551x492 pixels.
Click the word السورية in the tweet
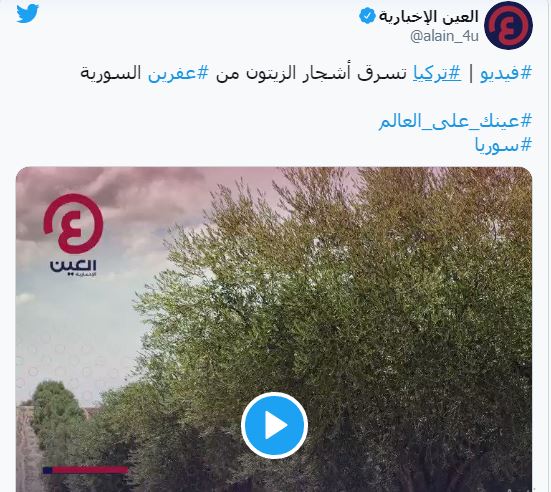(x=110, y=73)
